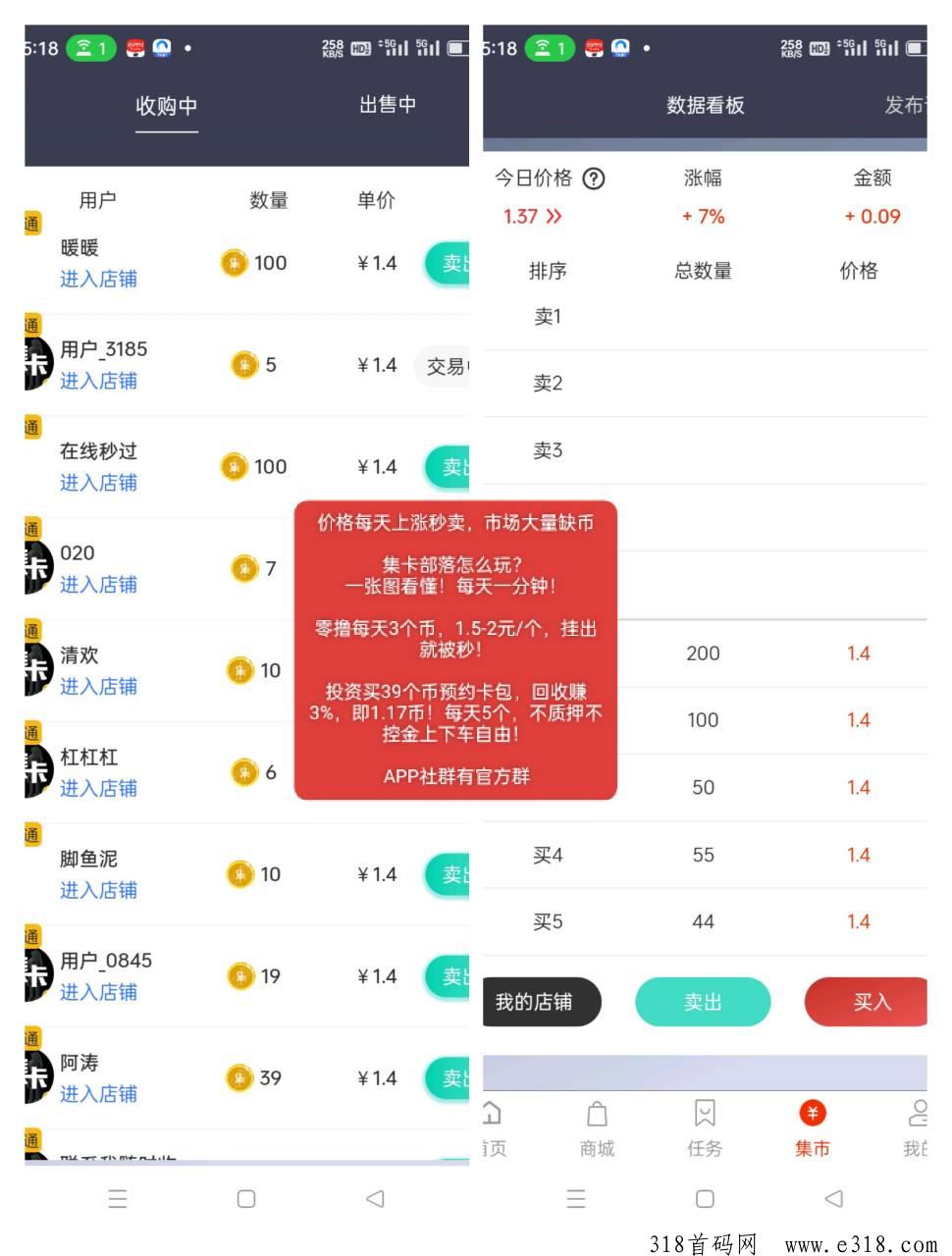The image size is (952, 1256).
Task: Select the 买5 order row with 44
Action: pos(705,921)
